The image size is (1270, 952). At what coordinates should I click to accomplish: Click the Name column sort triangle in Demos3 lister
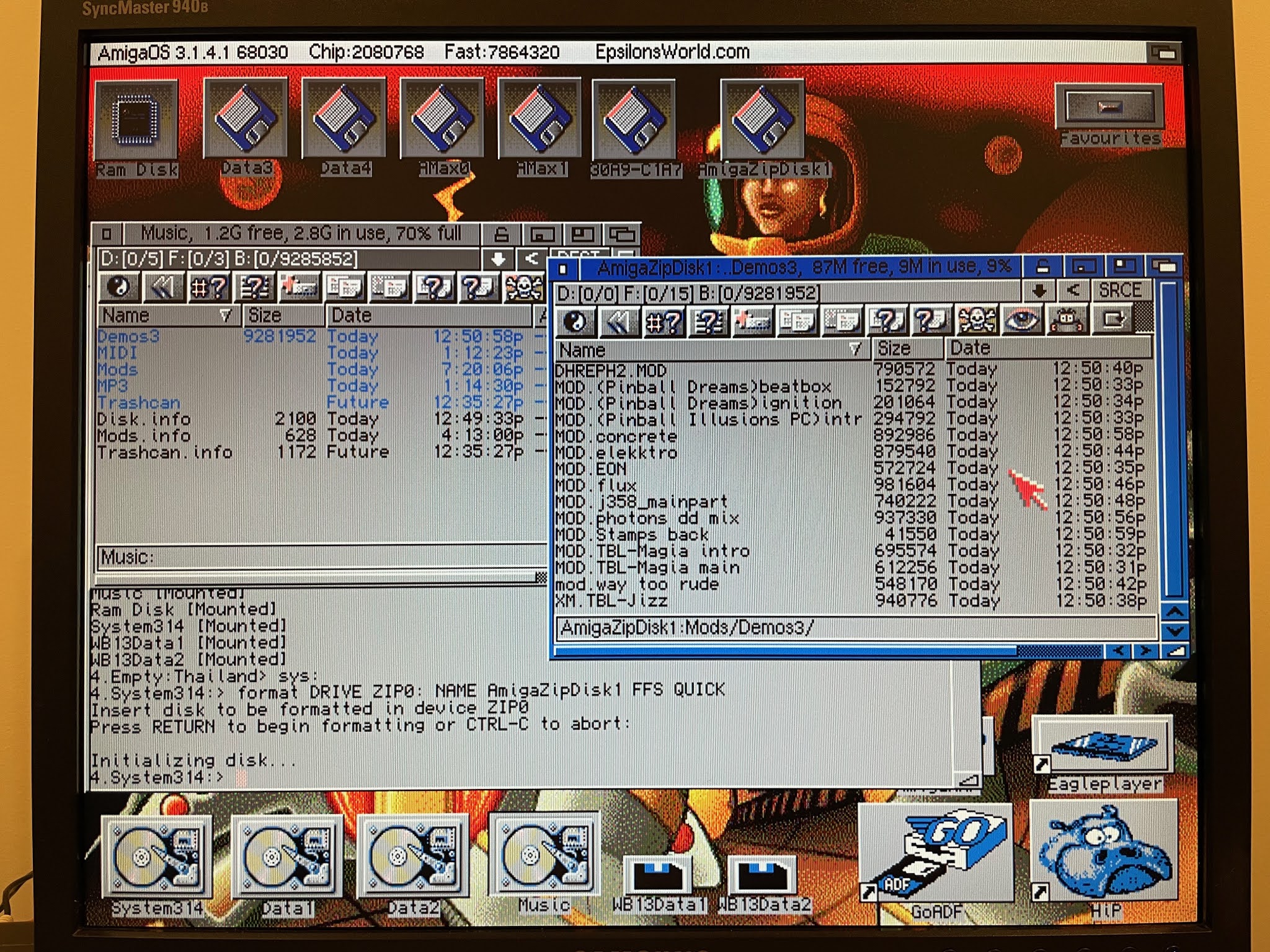(855, 349)
